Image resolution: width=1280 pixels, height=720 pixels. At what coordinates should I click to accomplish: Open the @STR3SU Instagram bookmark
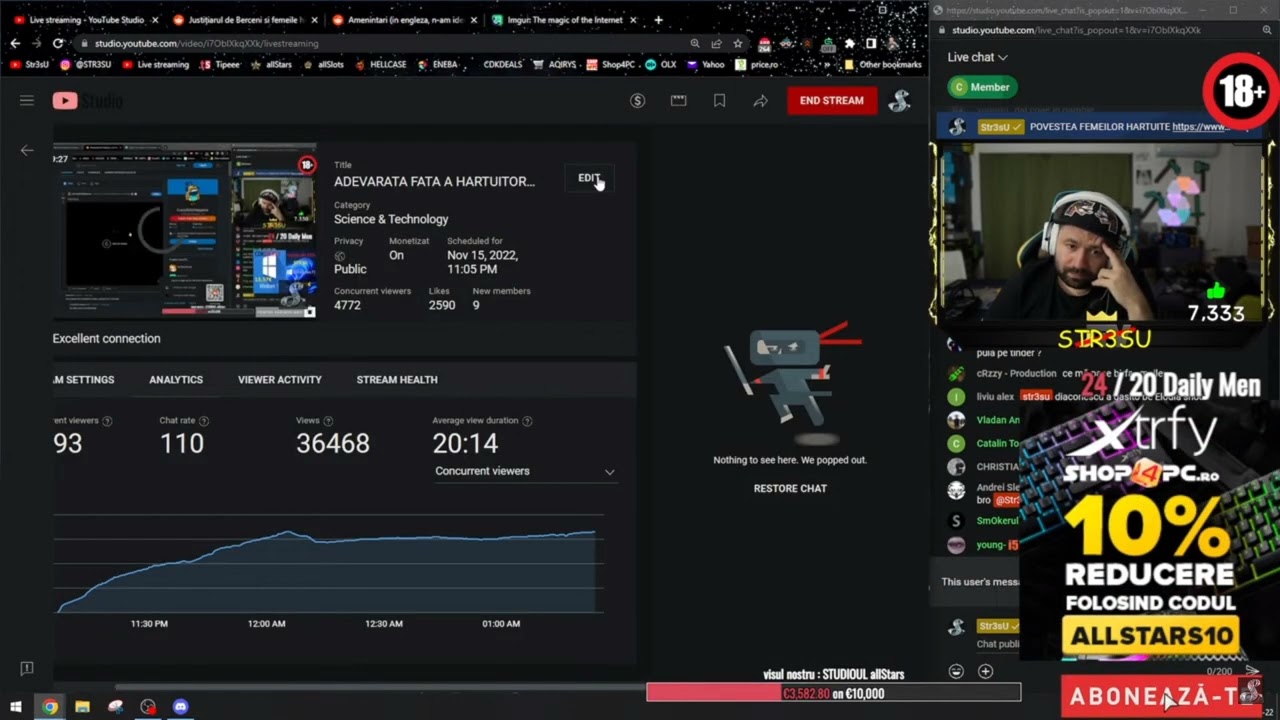click(86, 64)
